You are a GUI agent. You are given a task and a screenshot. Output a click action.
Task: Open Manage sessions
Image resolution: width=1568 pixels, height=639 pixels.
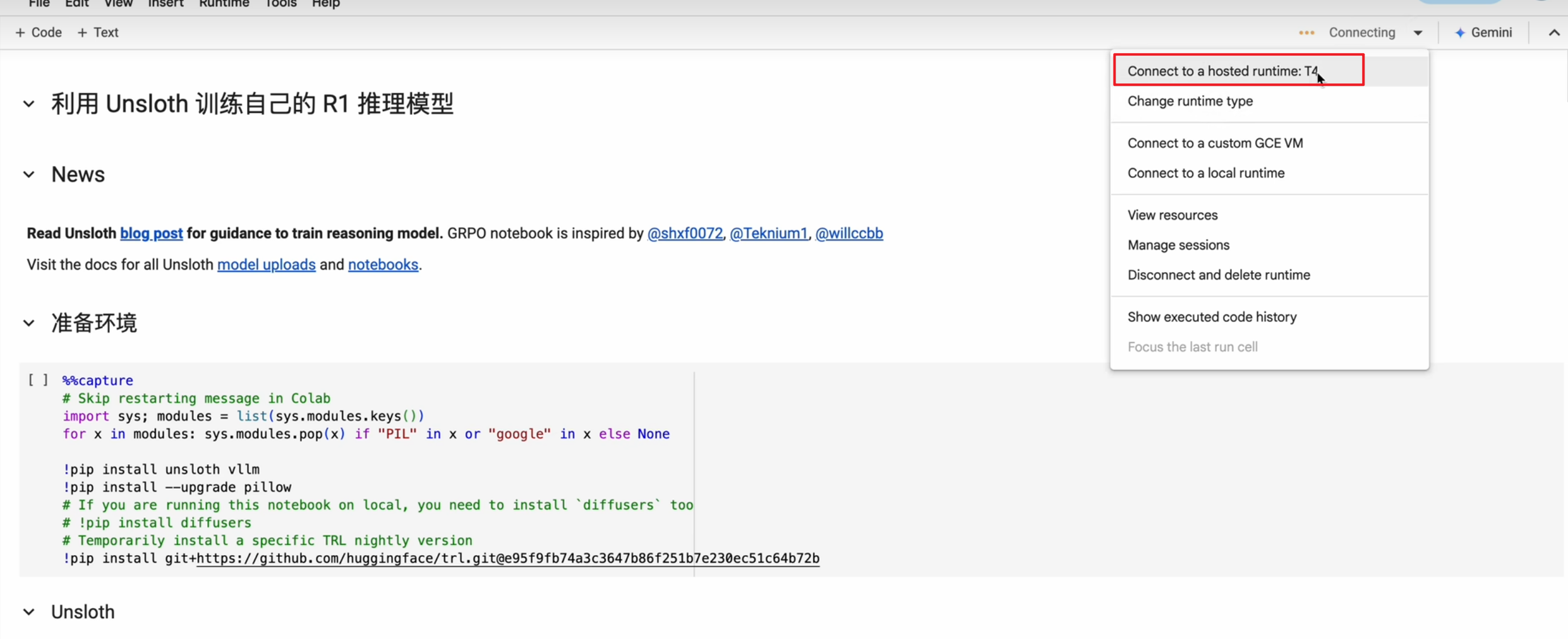coord(1269,245)
